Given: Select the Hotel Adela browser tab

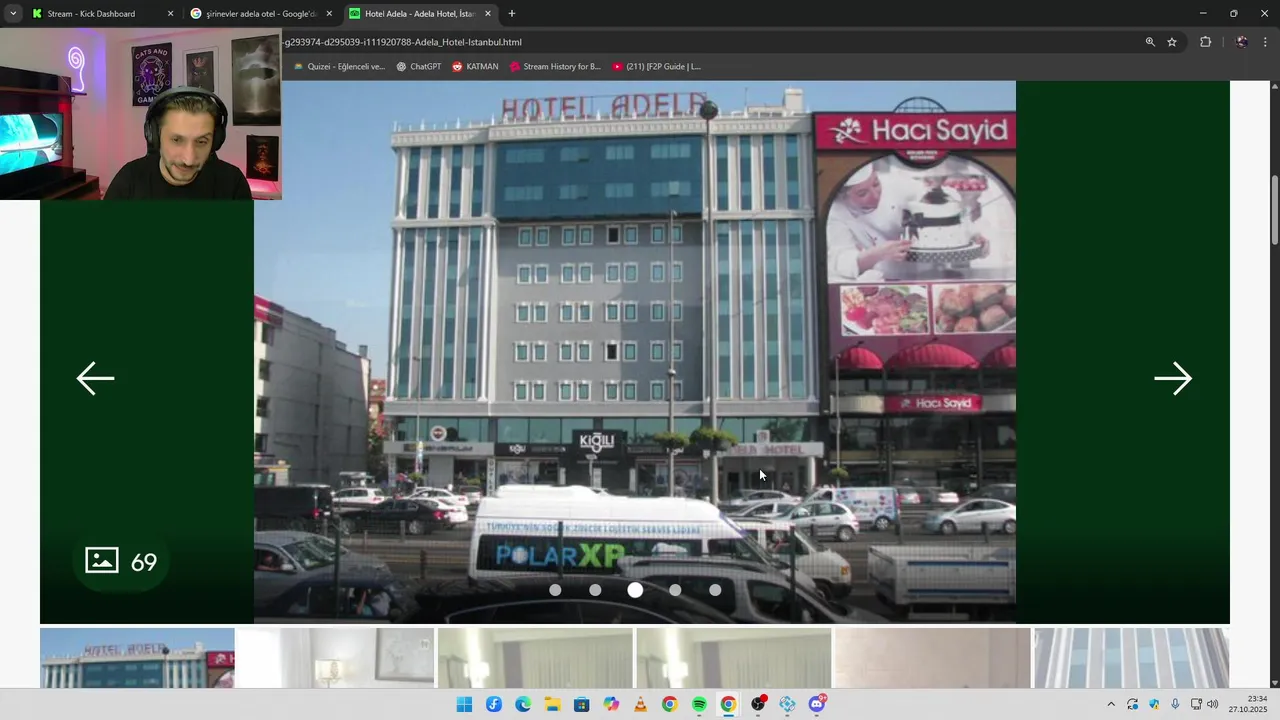Looking at the screenshot, I should 418,14.
